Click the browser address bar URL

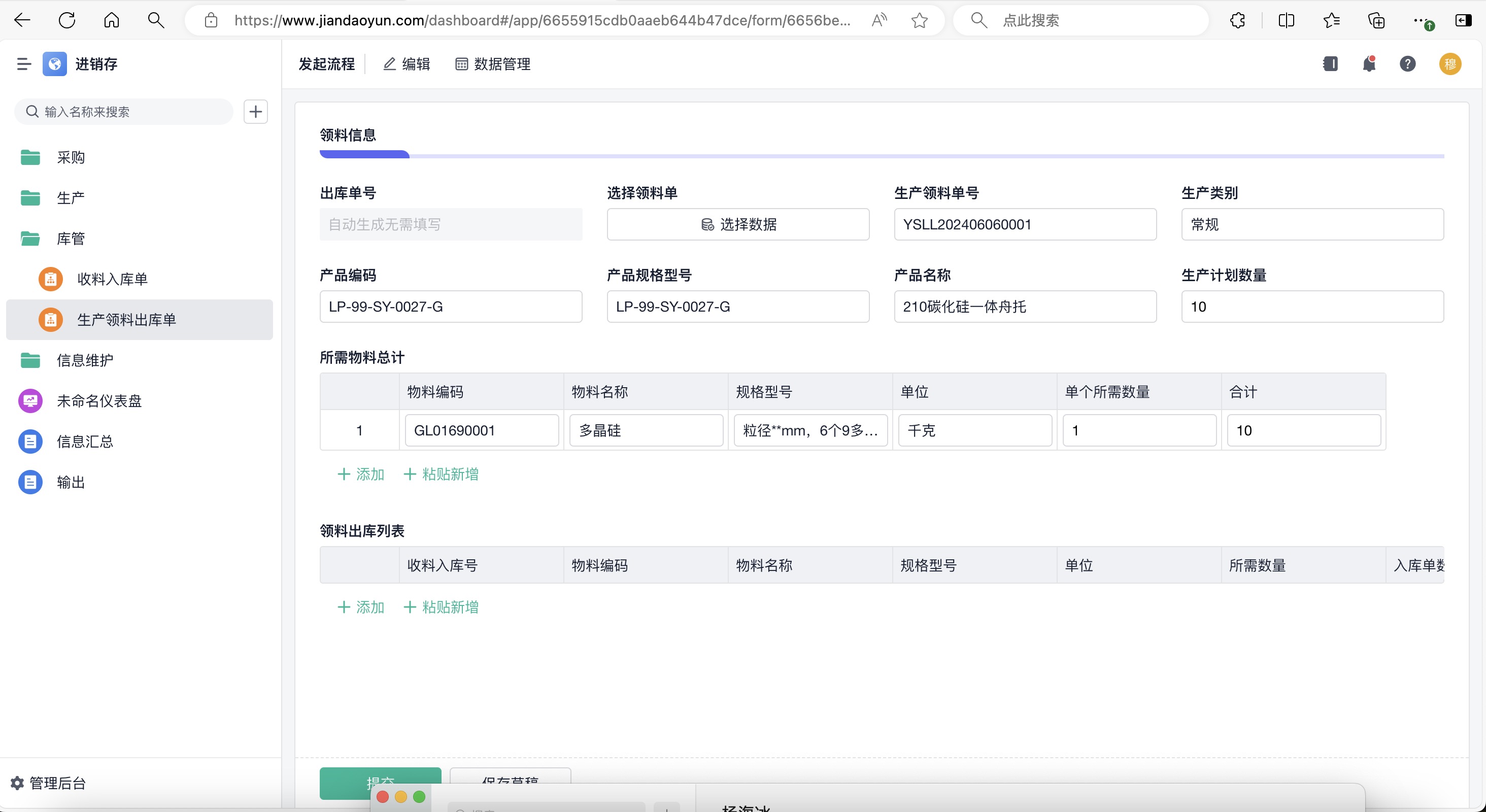coord(542,21)
